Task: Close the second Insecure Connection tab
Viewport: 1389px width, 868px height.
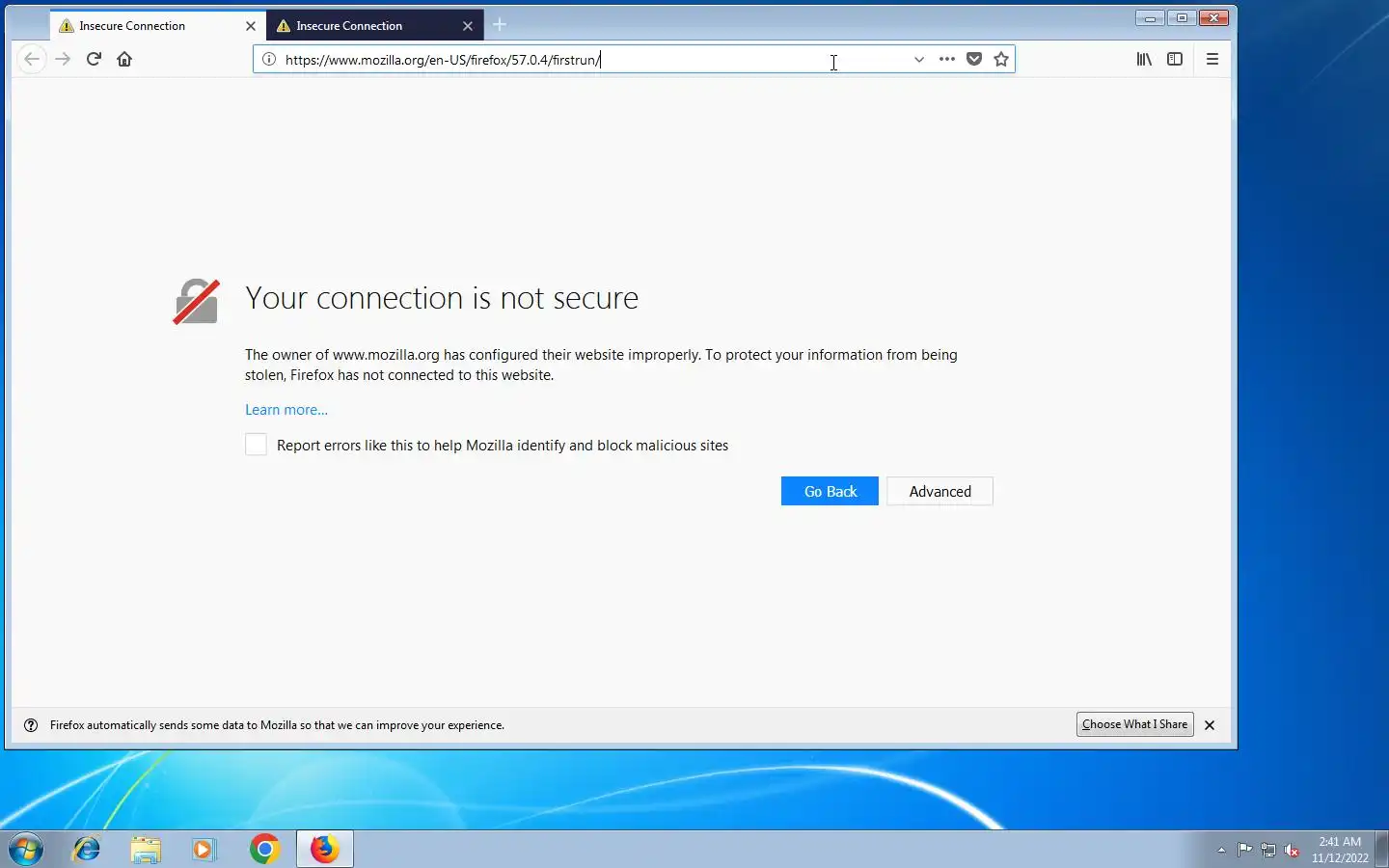Action: 468,26
